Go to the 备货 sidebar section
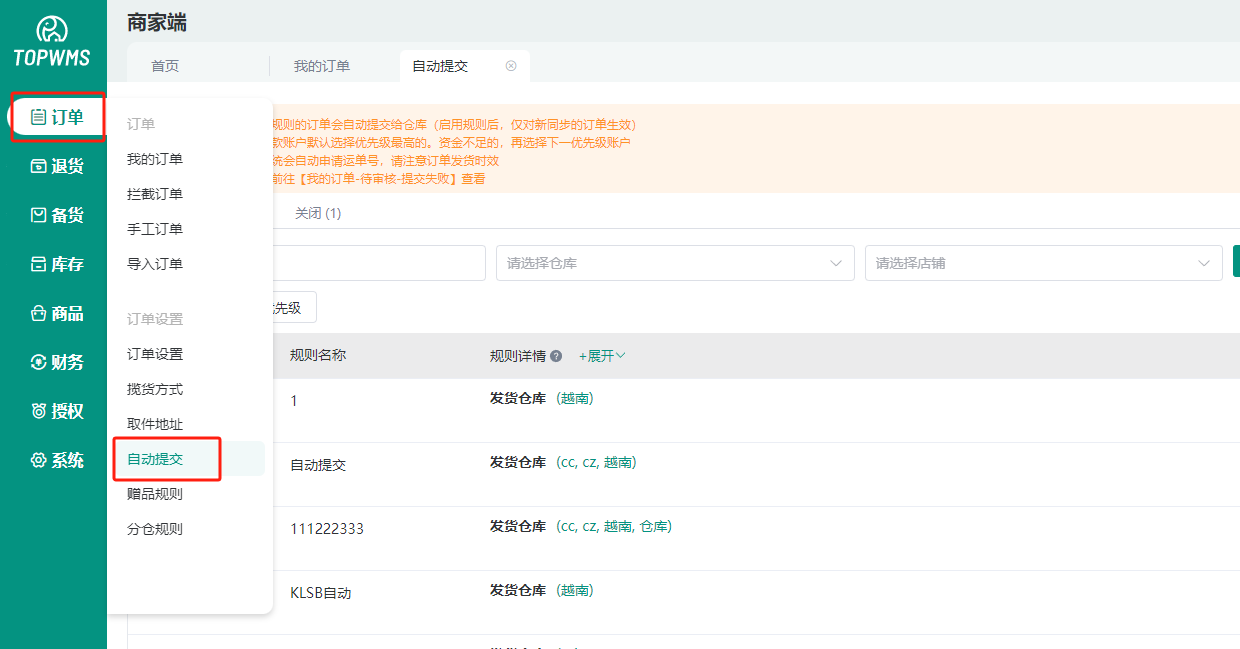This screenshot has width=1240, height=649. tap(57, 215)
